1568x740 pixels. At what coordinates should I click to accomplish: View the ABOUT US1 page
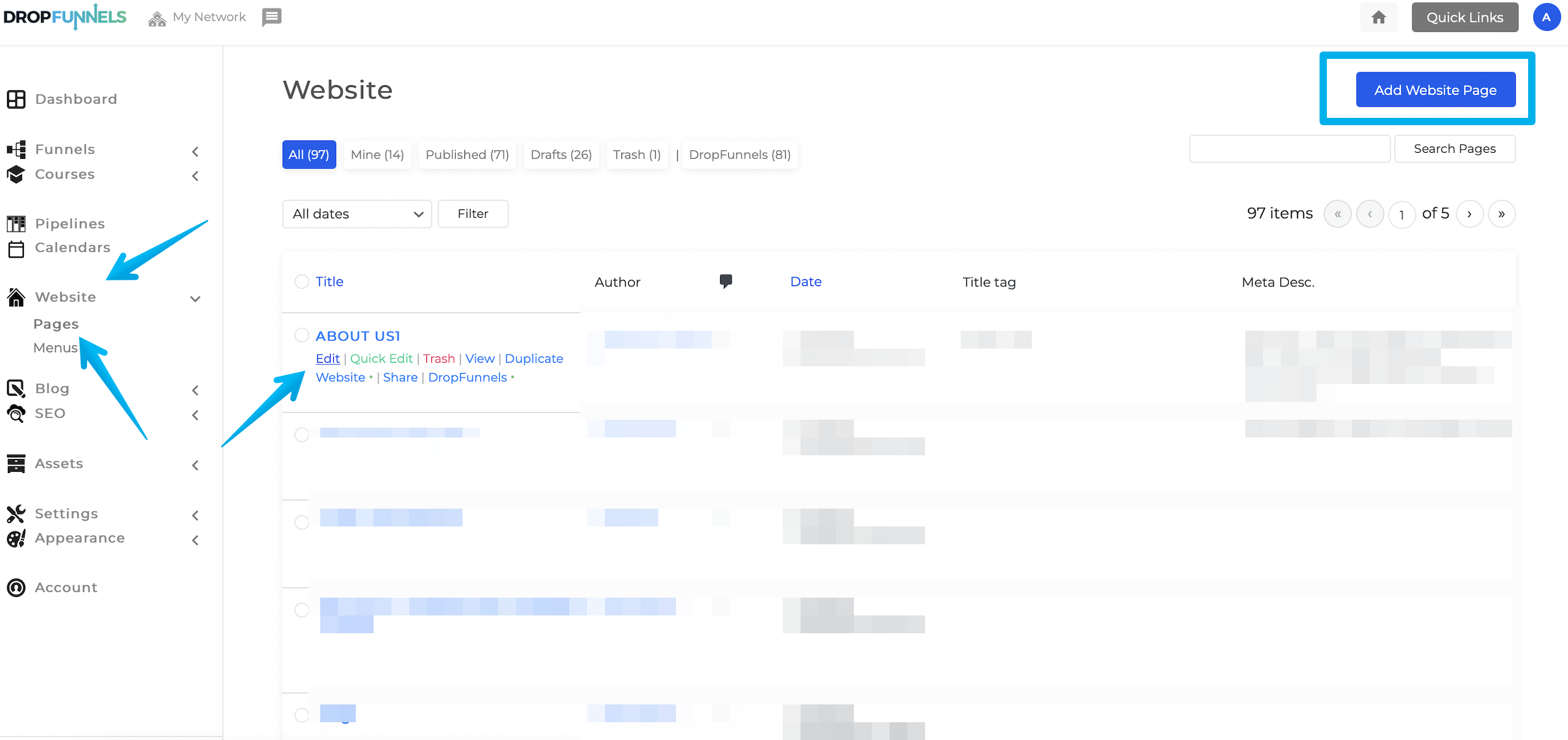480,358
